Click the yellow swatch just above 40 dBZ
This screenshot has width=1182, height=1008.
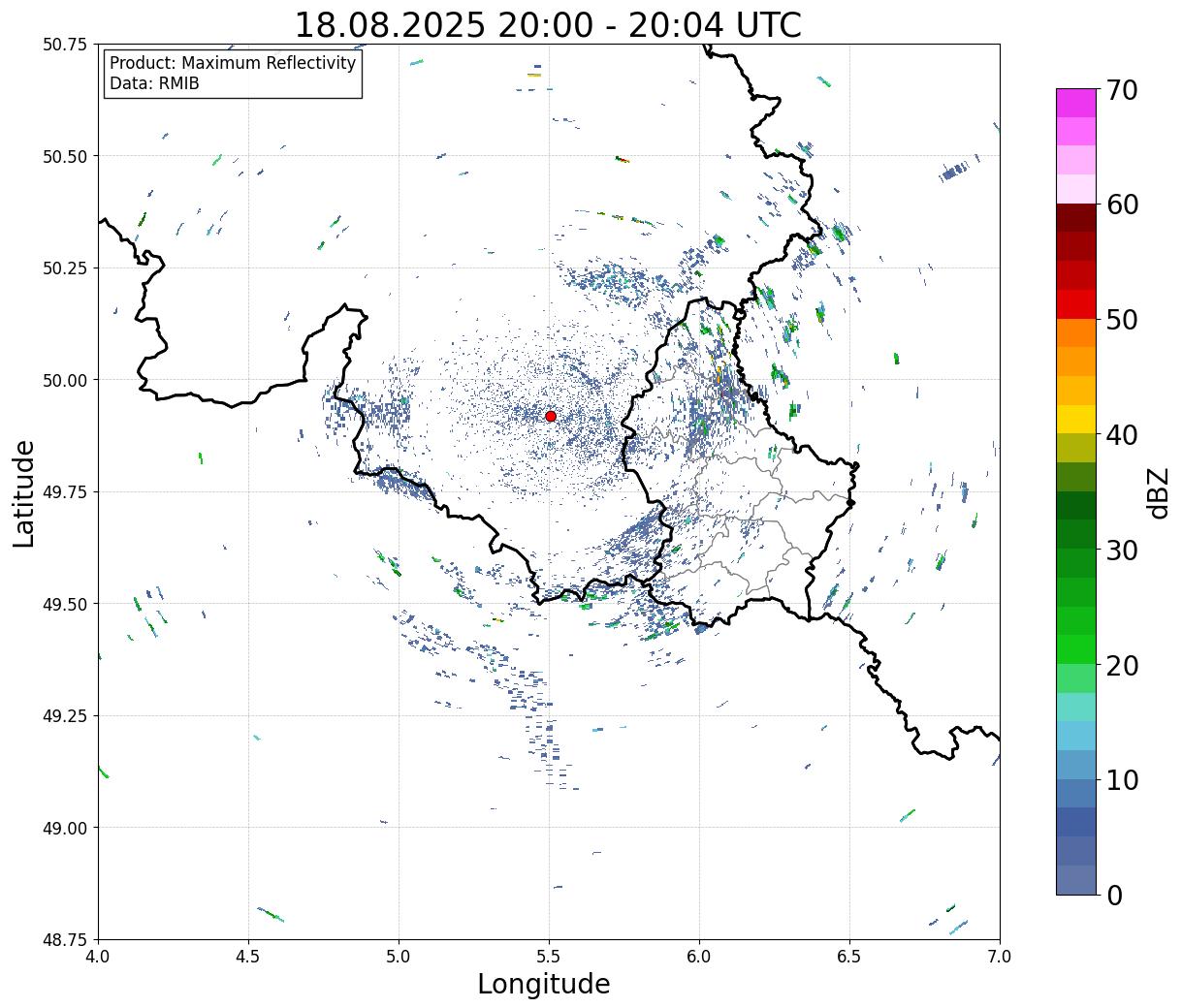pos(1076,420)
